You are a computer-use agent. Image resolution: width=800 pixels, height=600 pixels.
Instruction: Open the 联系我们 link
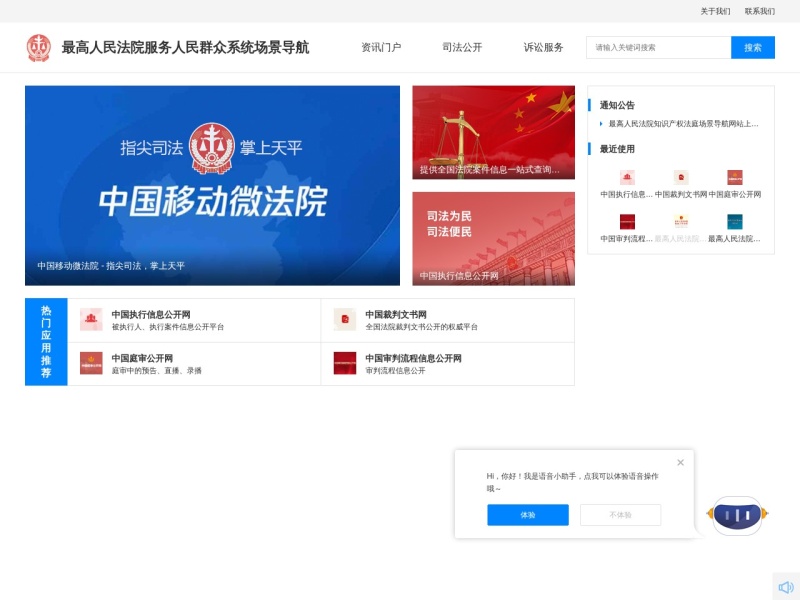tap(759, 11)
